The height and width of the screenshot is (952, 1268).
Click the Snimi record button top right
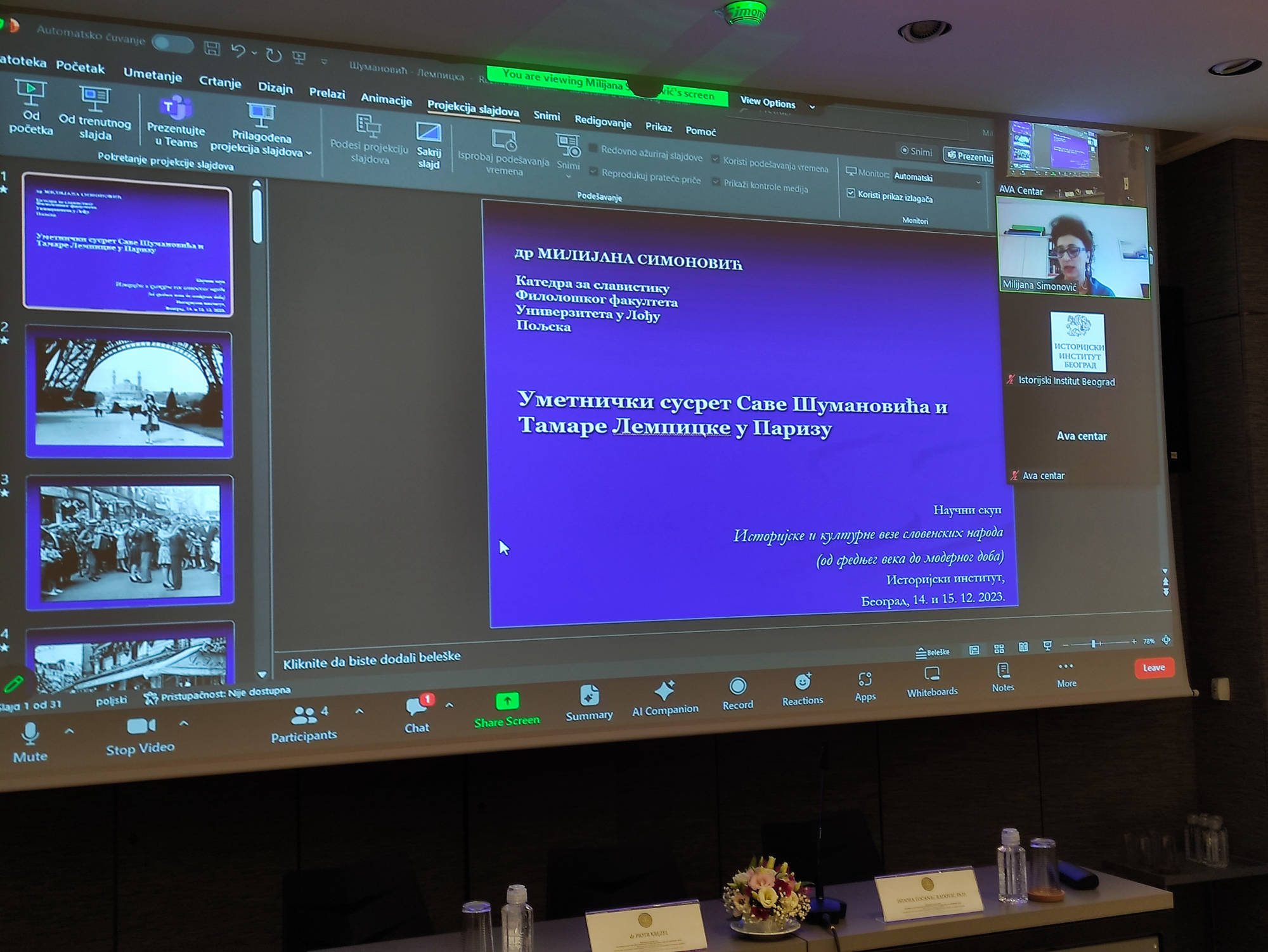pos(916,151)
